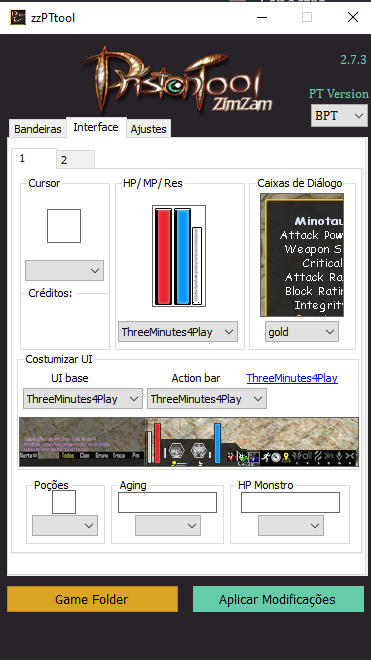Click the Game Folder button
The height and width of the screenshot is (660, 371).
[x=92, y=599]
